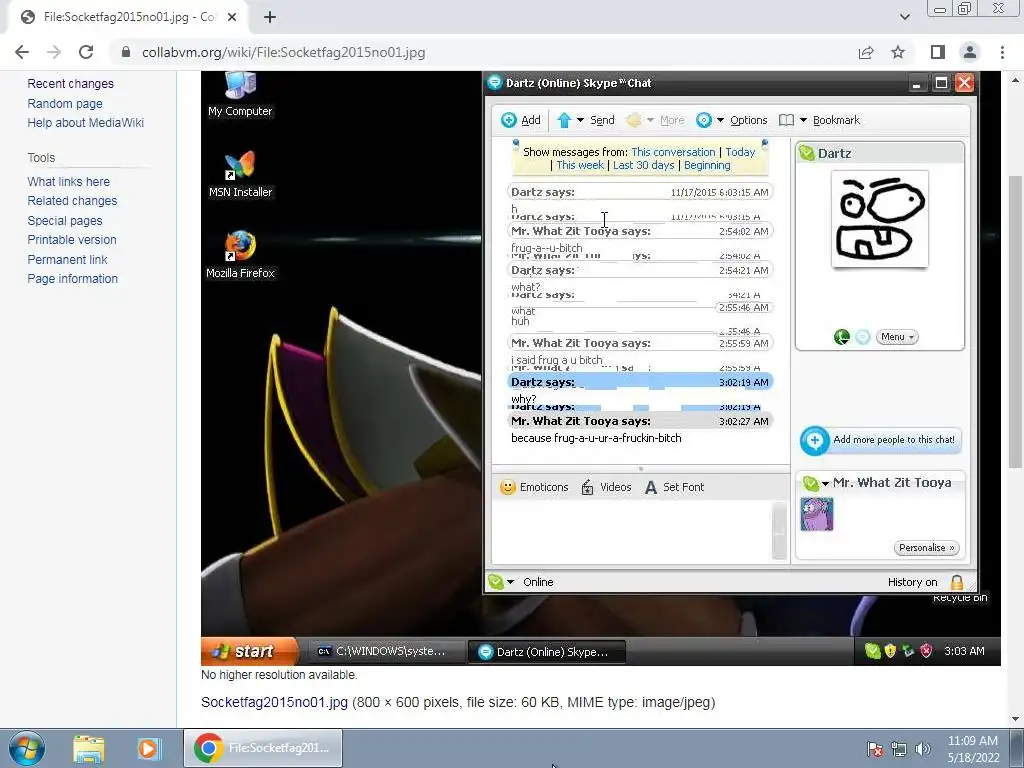Bookmark this page with the star icon
The image size is (1024, 768).
[x=898, y=52]
